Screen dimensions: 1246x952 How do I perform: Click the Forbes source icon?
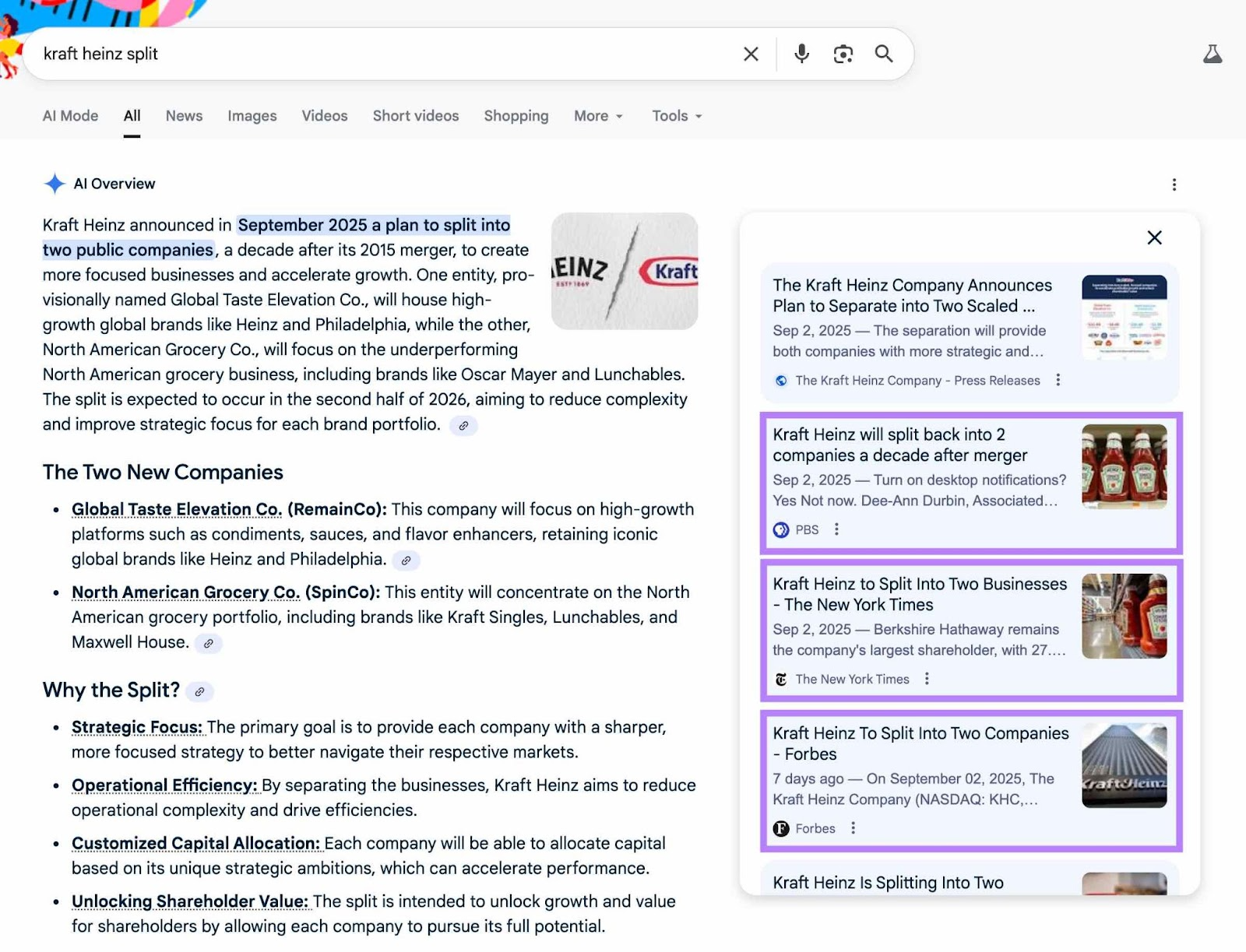(780, 828)
